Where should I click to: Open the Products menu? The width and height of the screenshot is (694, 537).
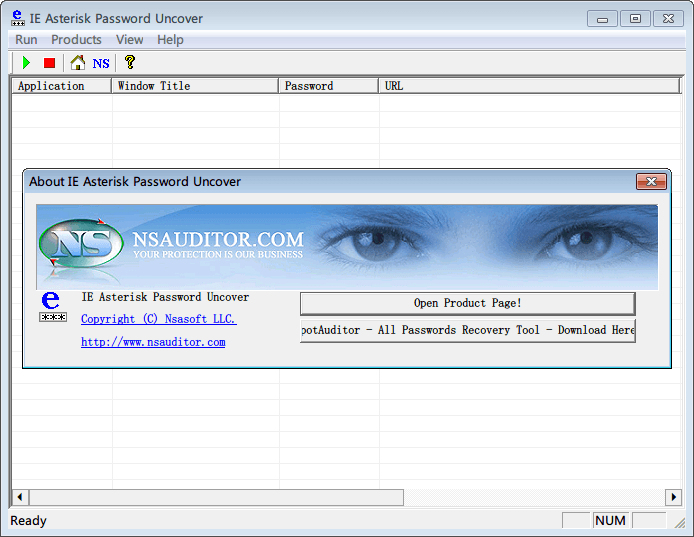coord(76,40)
